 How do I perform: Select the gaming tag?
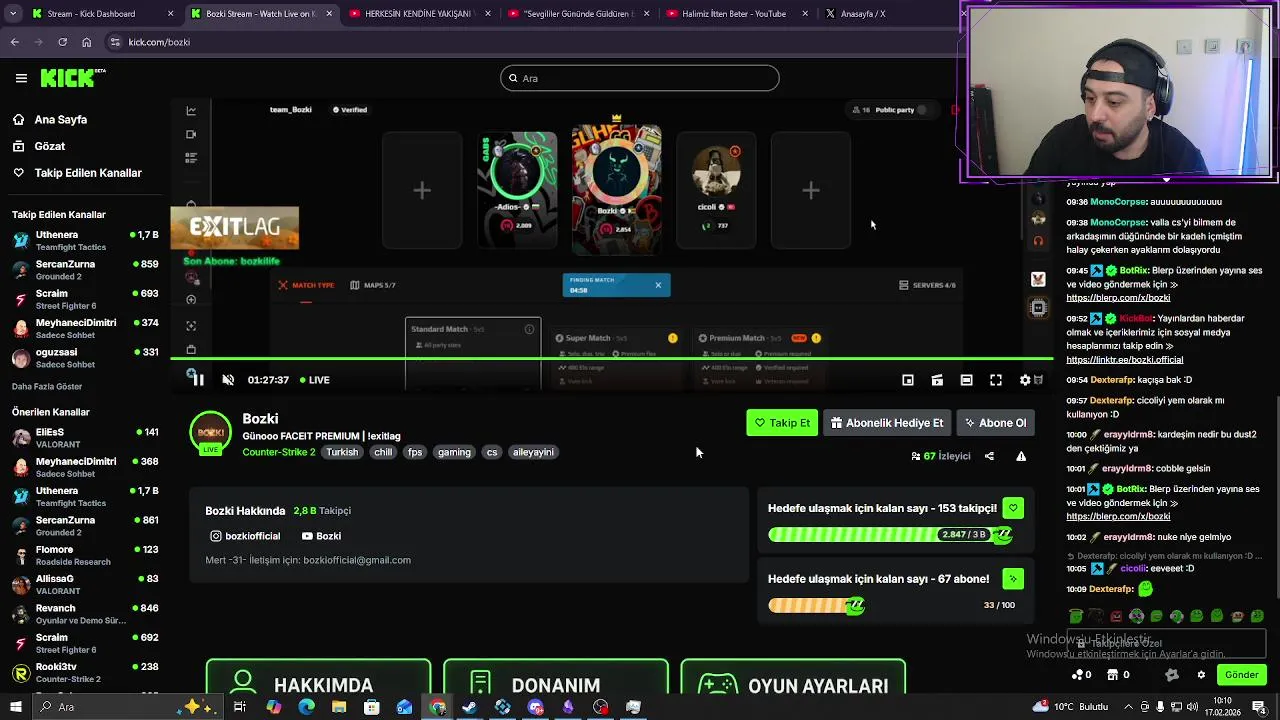pyautogui.click(x=454, y=452)
